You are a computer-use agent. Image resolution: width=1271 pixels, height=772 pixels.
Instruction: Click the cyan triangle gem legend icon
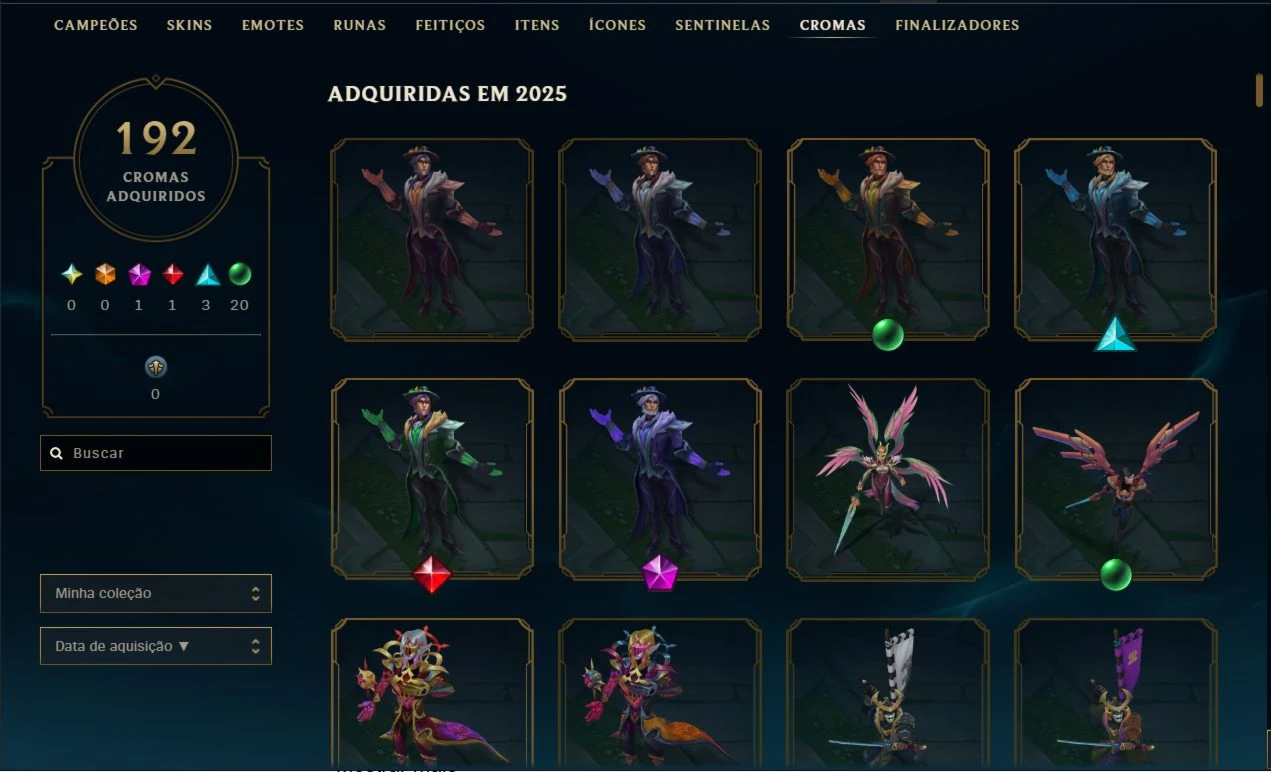point(207,275)
